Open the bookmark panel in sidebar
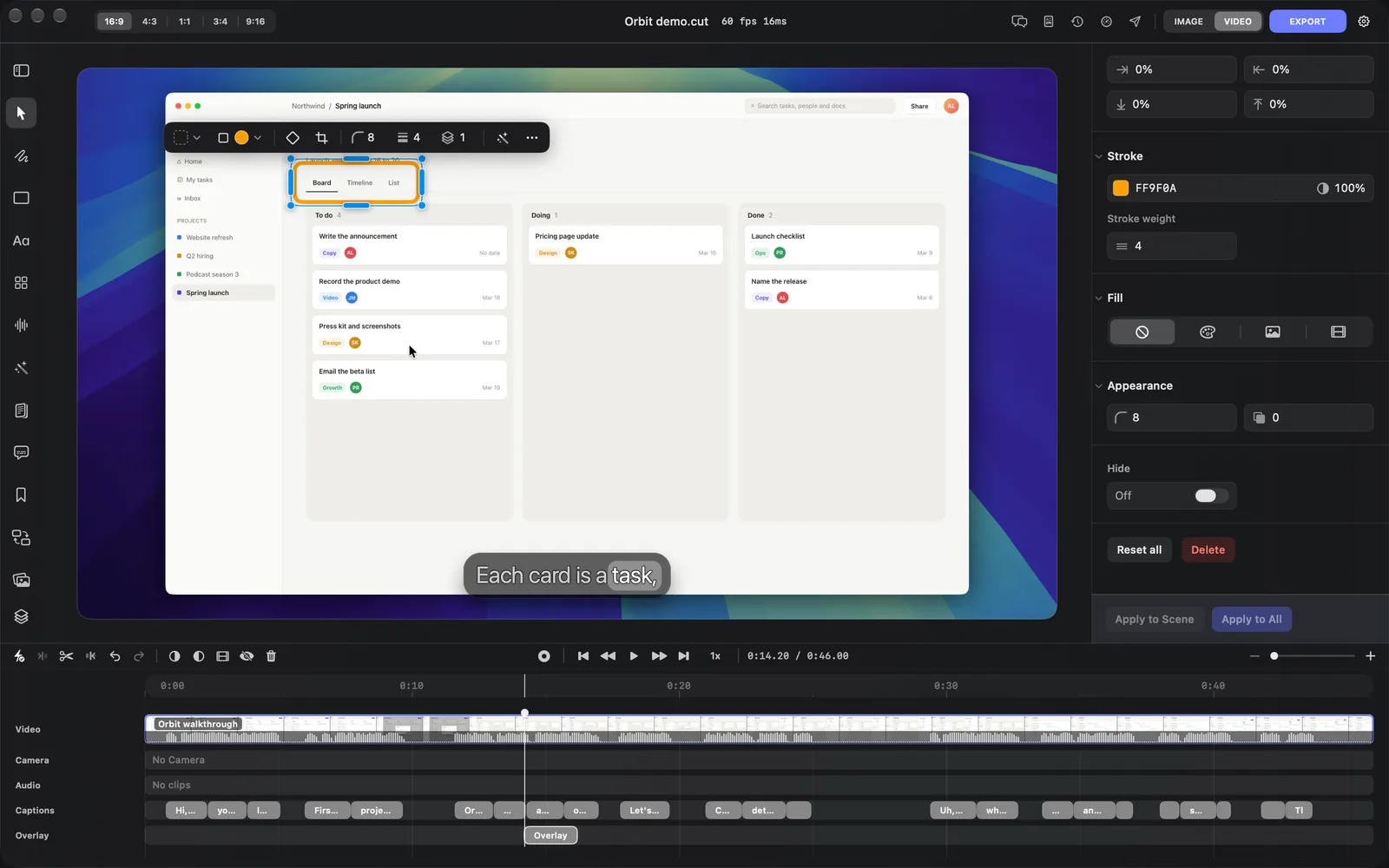 [x=21, y=495]
